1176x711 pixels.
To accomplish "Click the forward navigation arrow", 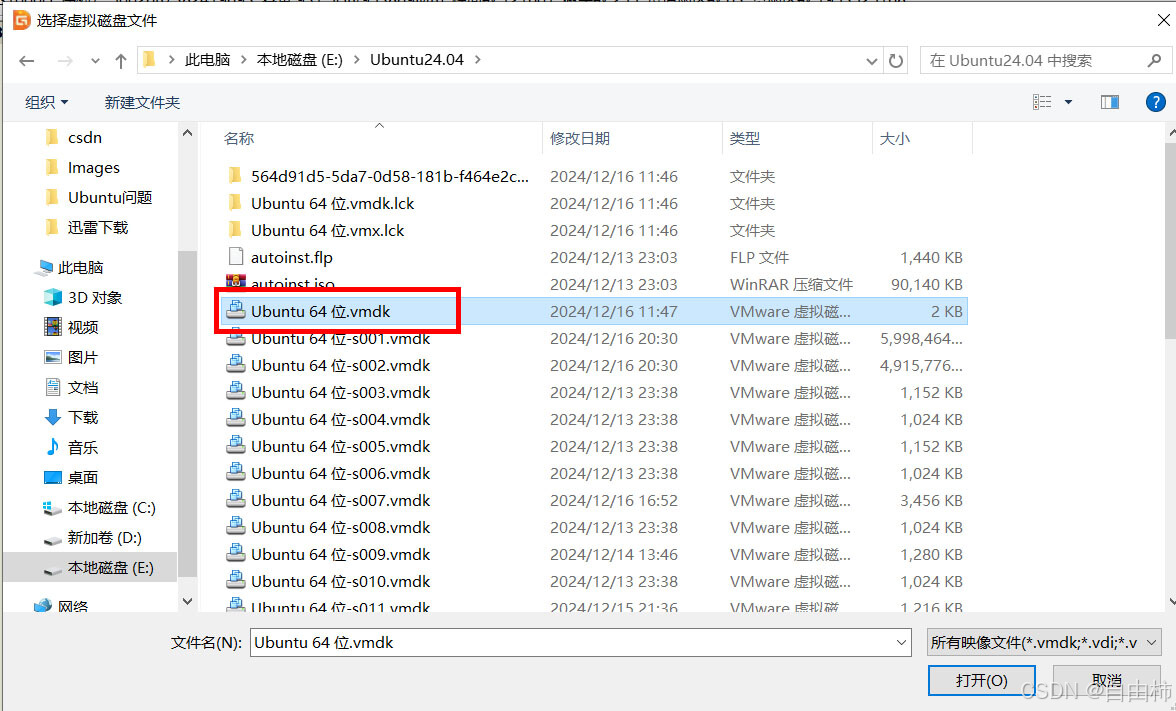I will click(65, 61).
